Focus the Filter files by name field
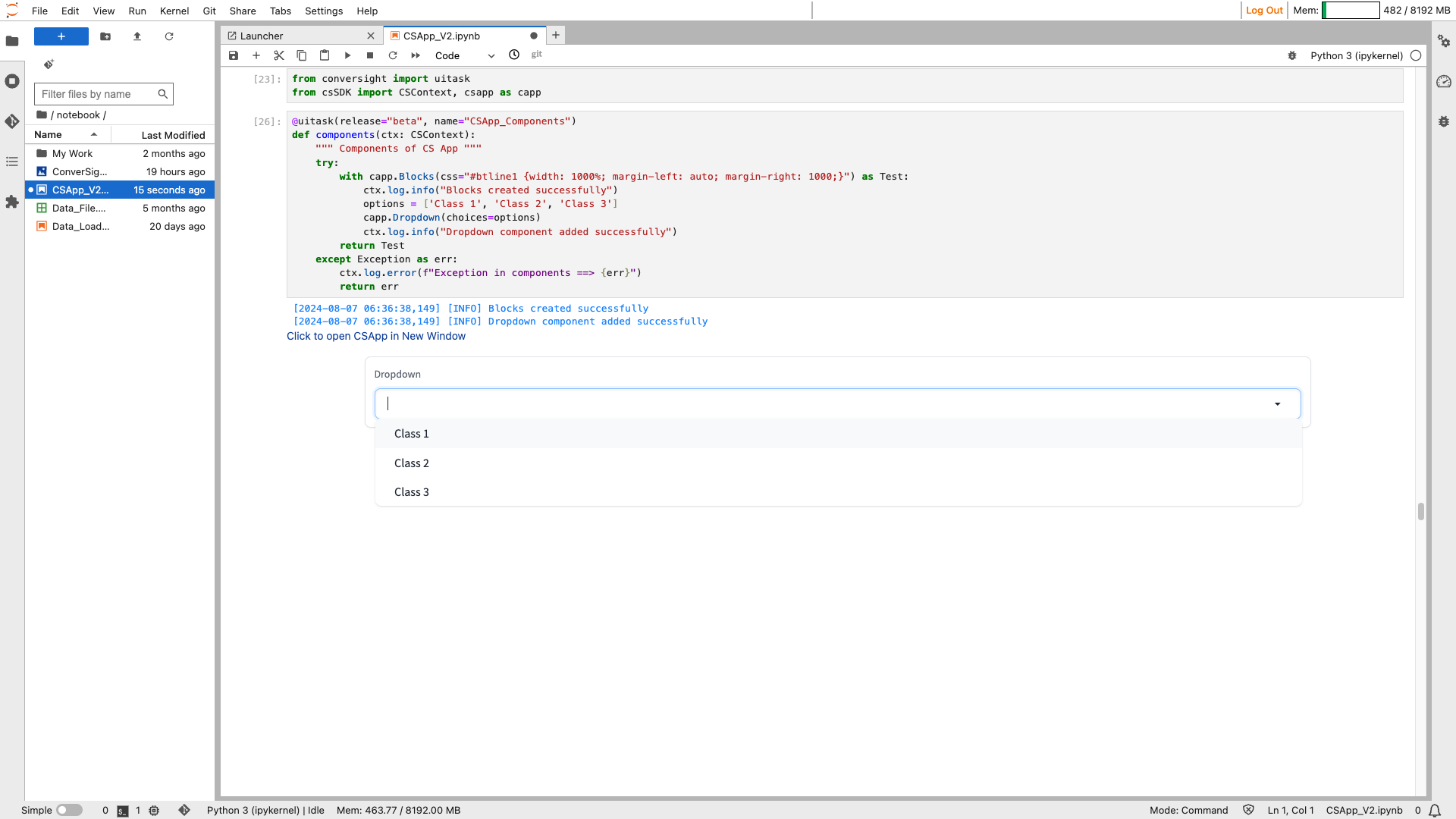This screenshot has height=819, width=1456. [104, 94]
